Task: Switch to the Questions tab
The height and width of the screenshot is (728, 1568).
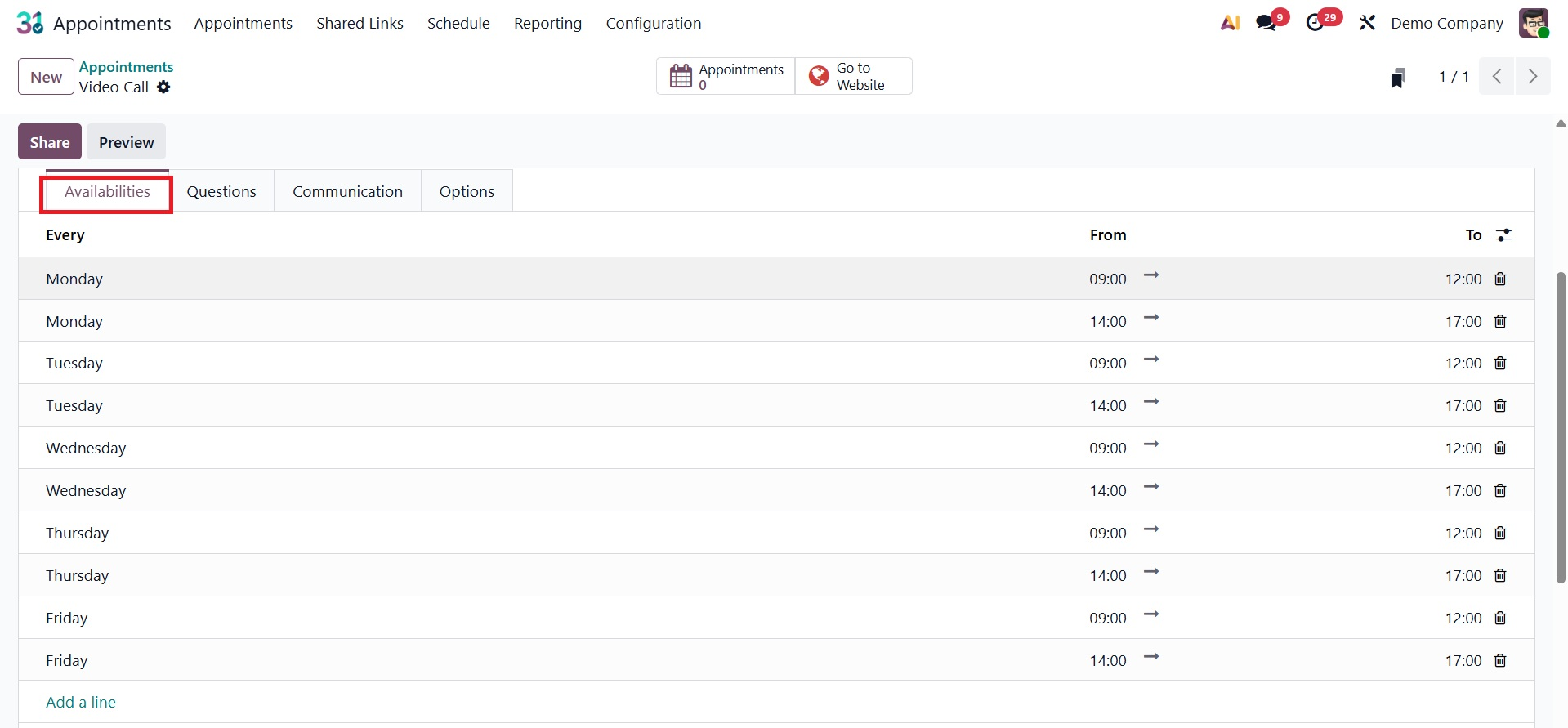Action: (x=221, y=192)
